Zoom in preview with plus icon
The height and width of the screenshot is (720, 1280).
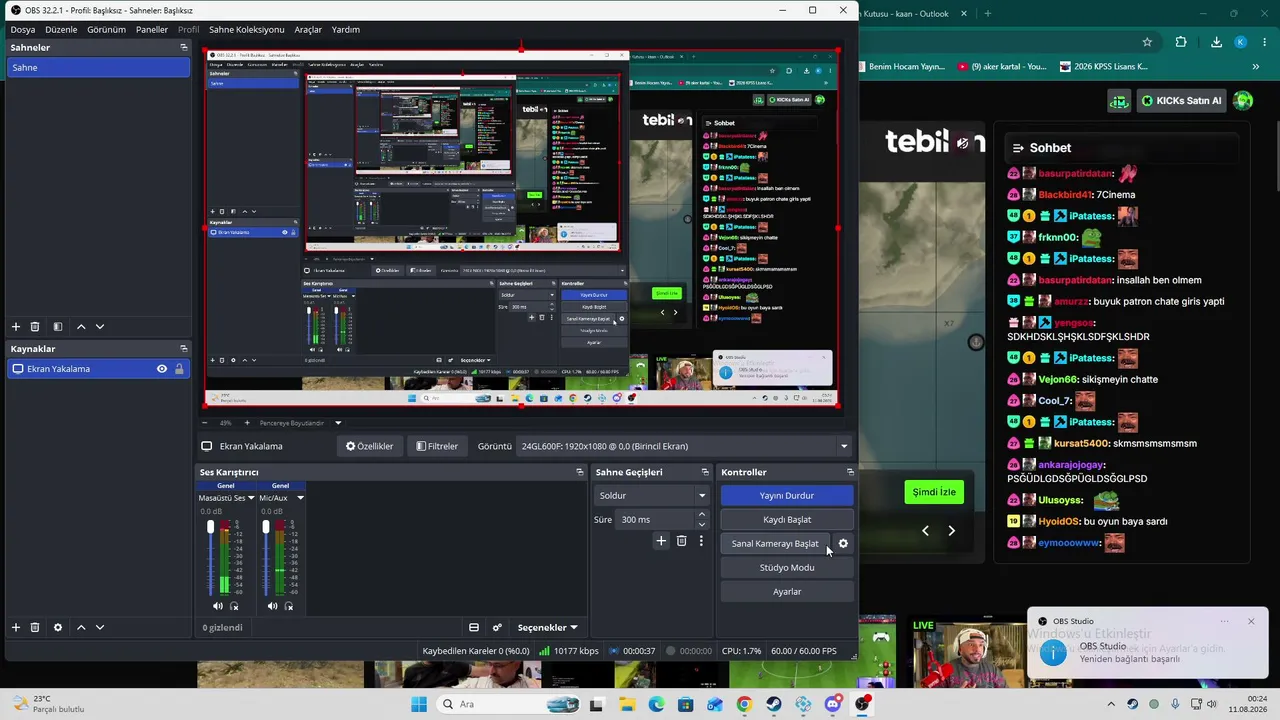tap(247, 423)
